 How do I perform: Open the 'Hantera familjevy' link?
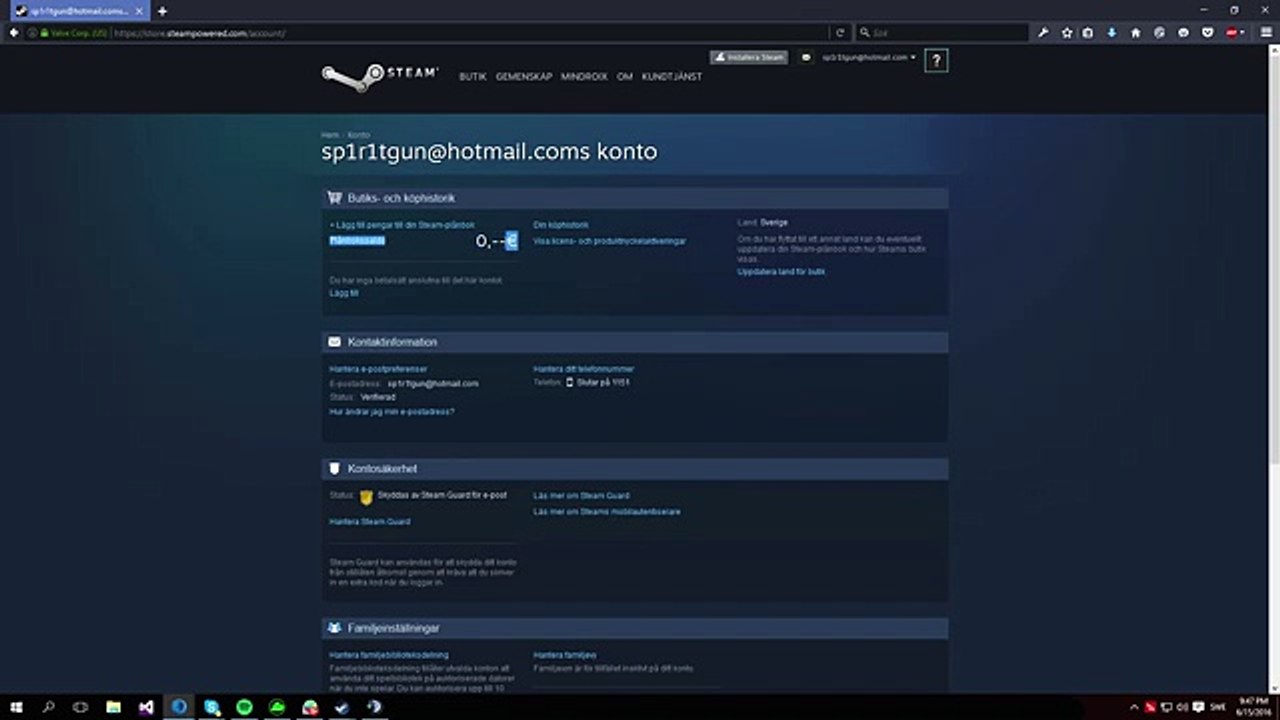click(565, 656)
